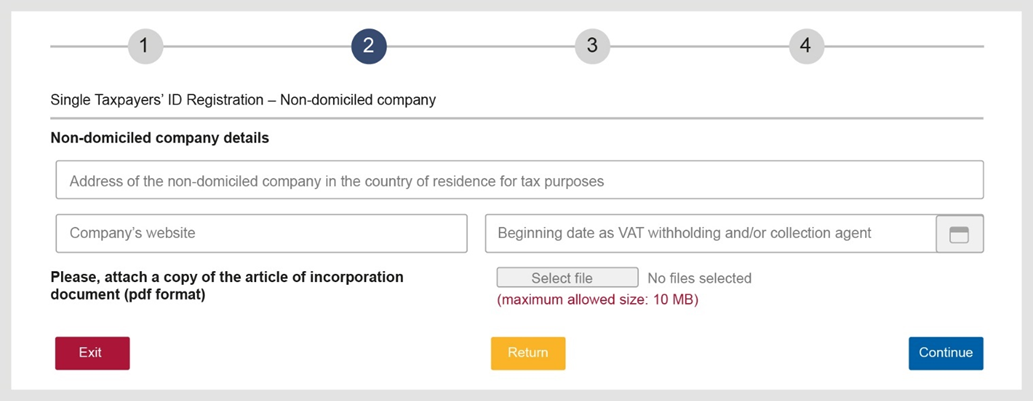This screenshot has width=1033, height=401.
Task: Jump to step 3 in progress bar
Action: click(592, 46)
